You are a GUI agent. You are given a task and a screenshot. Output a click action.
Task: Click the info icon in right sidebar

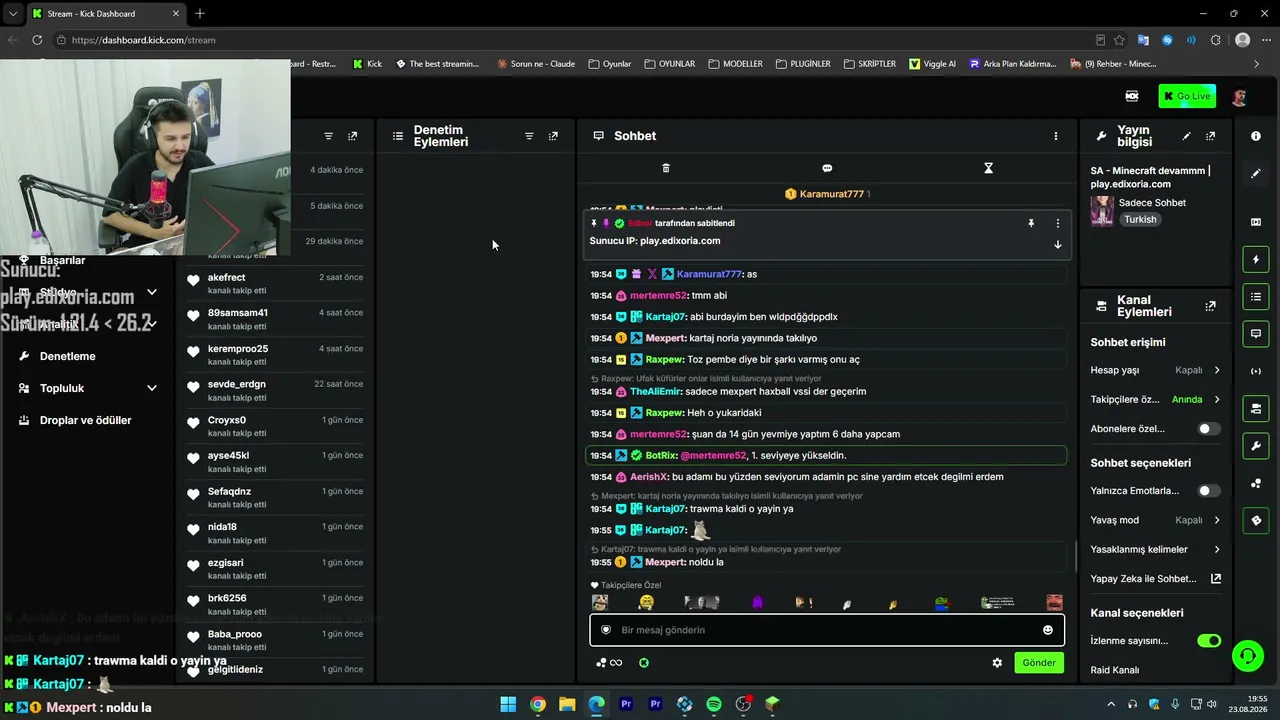pyautogui.click(x=1256, y=136)
